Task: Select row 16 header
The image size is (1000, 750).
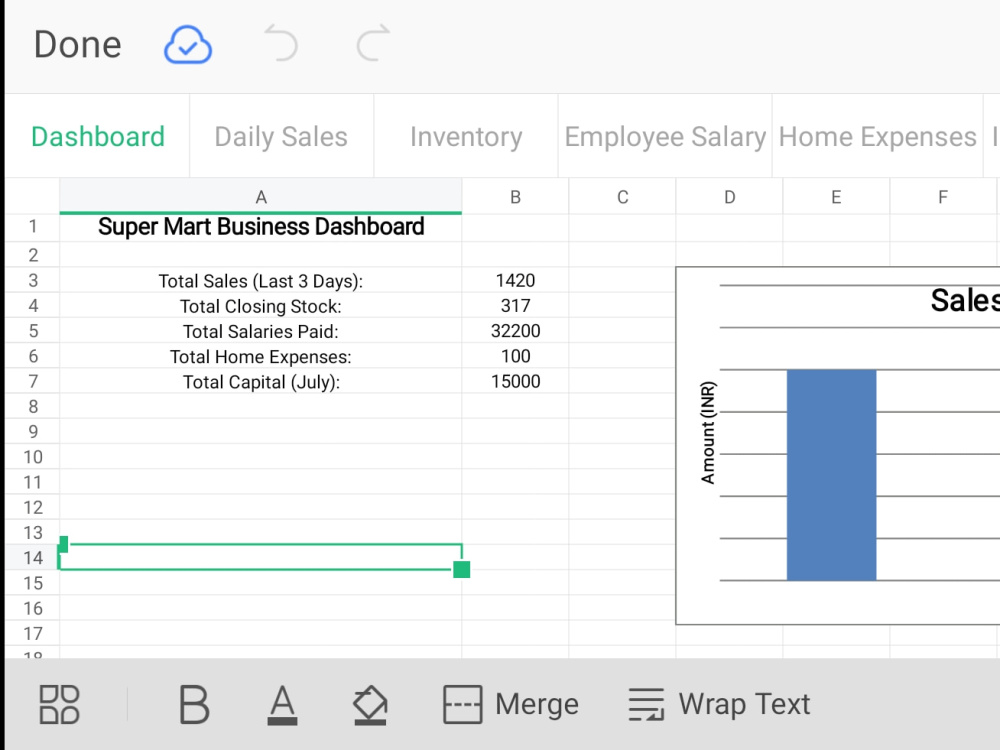Action: pos(33,608)
